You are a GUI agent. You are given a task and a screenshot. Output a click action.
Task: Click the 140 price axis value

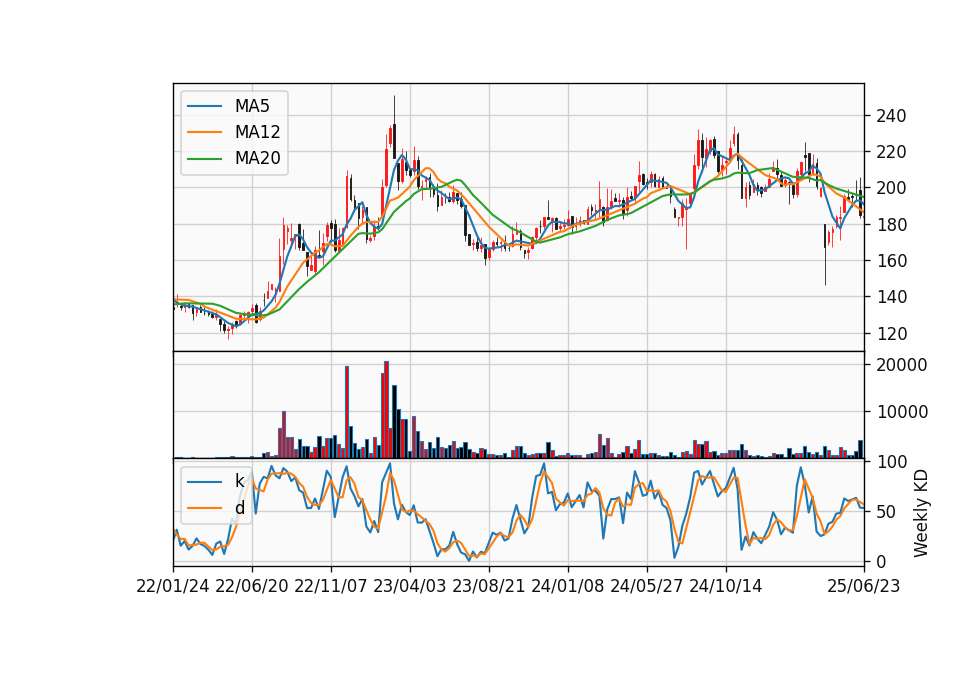[891, 297]
